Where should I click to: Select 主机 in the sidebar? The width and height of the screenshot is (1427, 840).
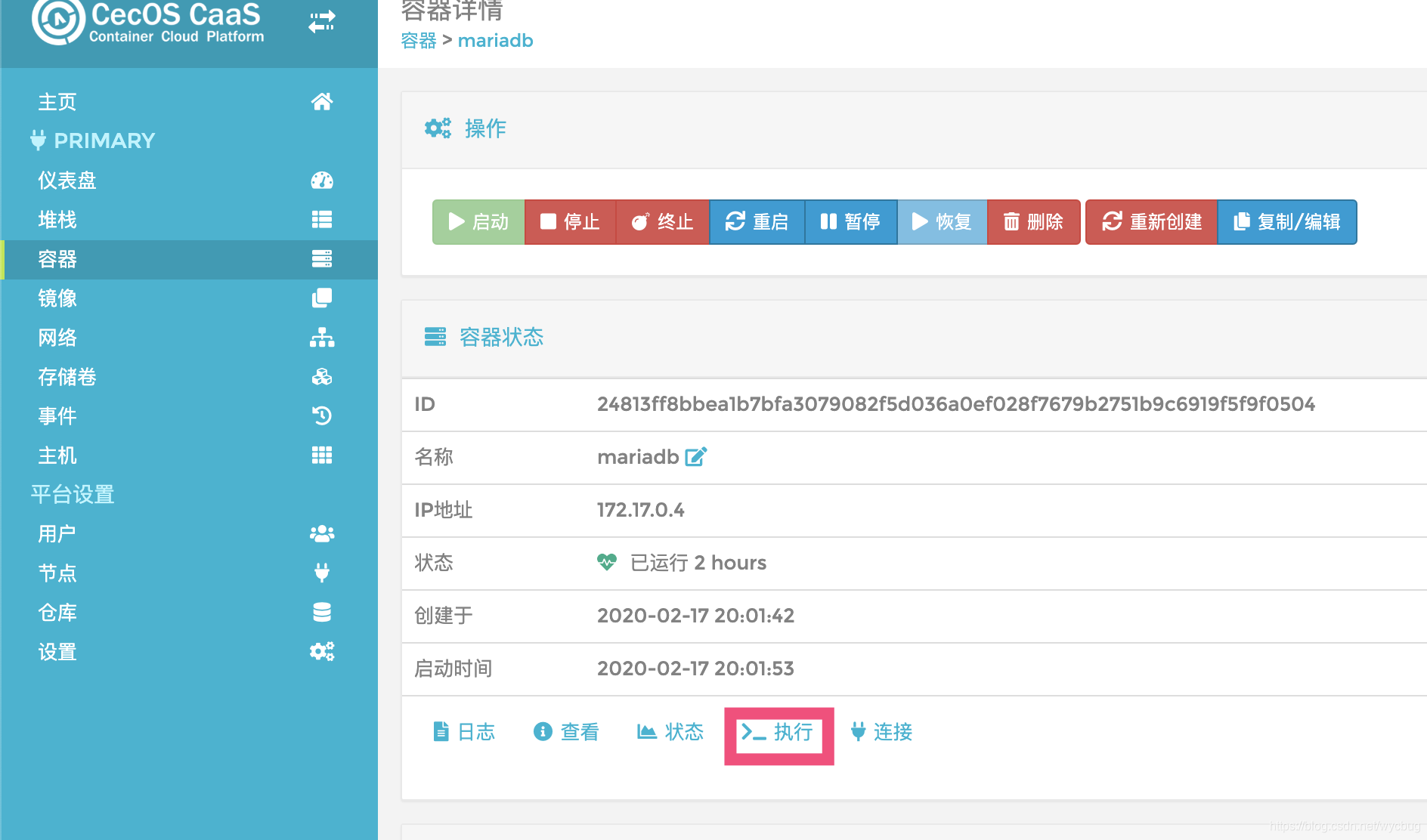(189, 455)
